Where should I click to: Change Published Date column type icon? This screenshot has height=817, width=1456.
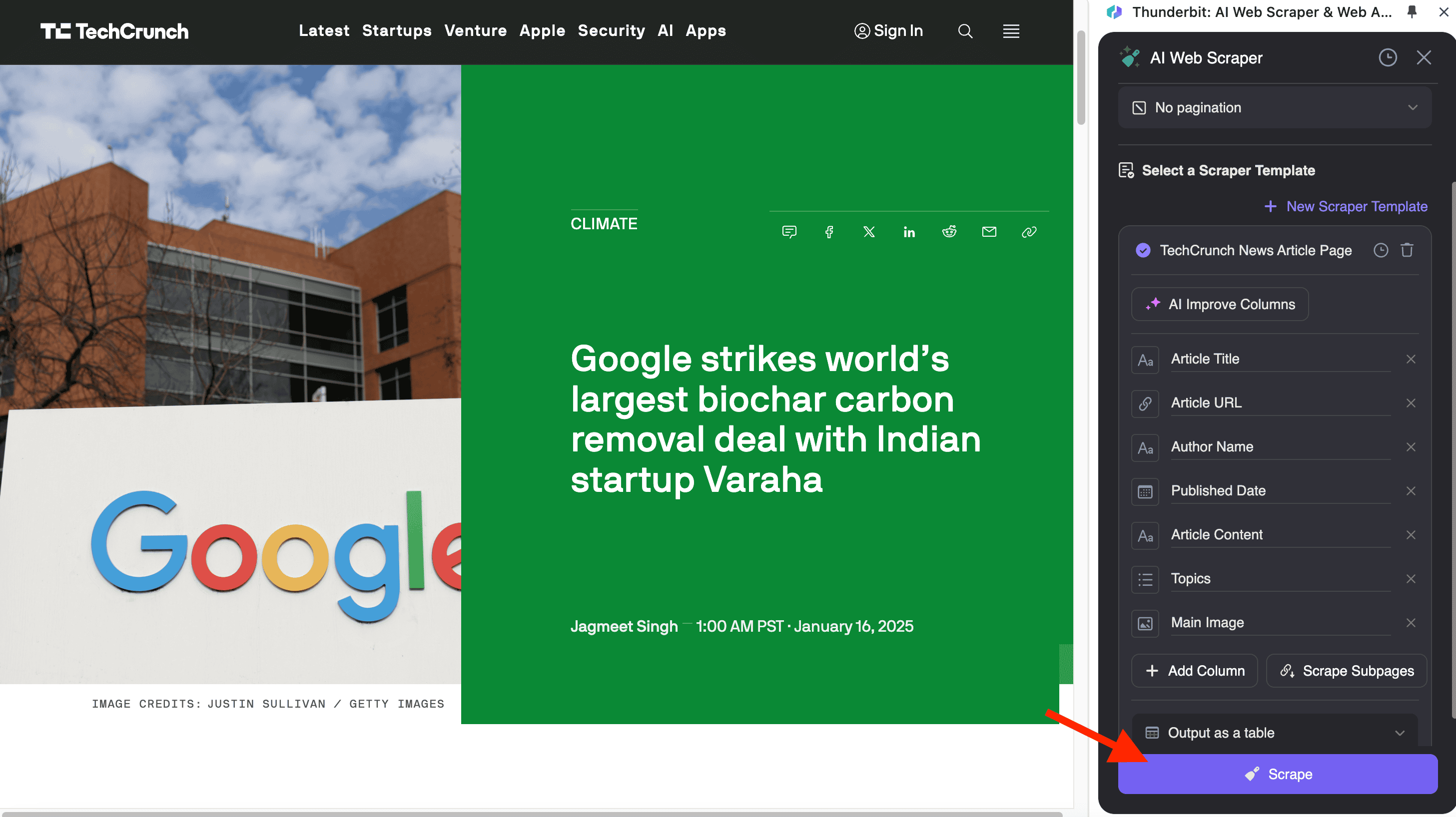[x=1145, y=491]
